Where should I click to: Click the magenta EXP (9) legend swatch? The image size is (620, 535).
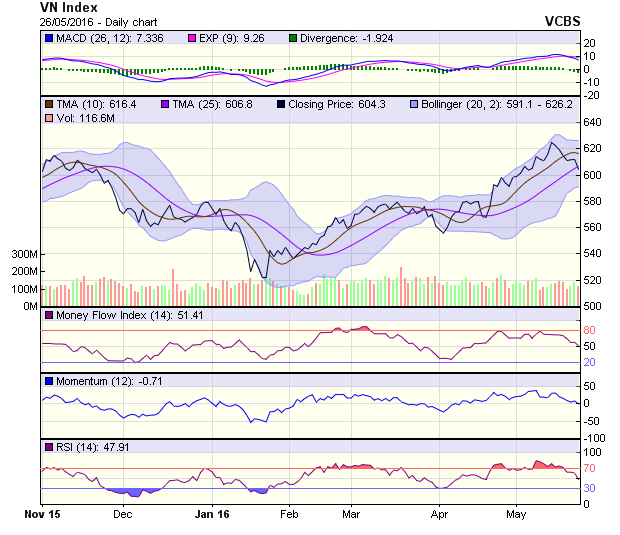[195, 38]
